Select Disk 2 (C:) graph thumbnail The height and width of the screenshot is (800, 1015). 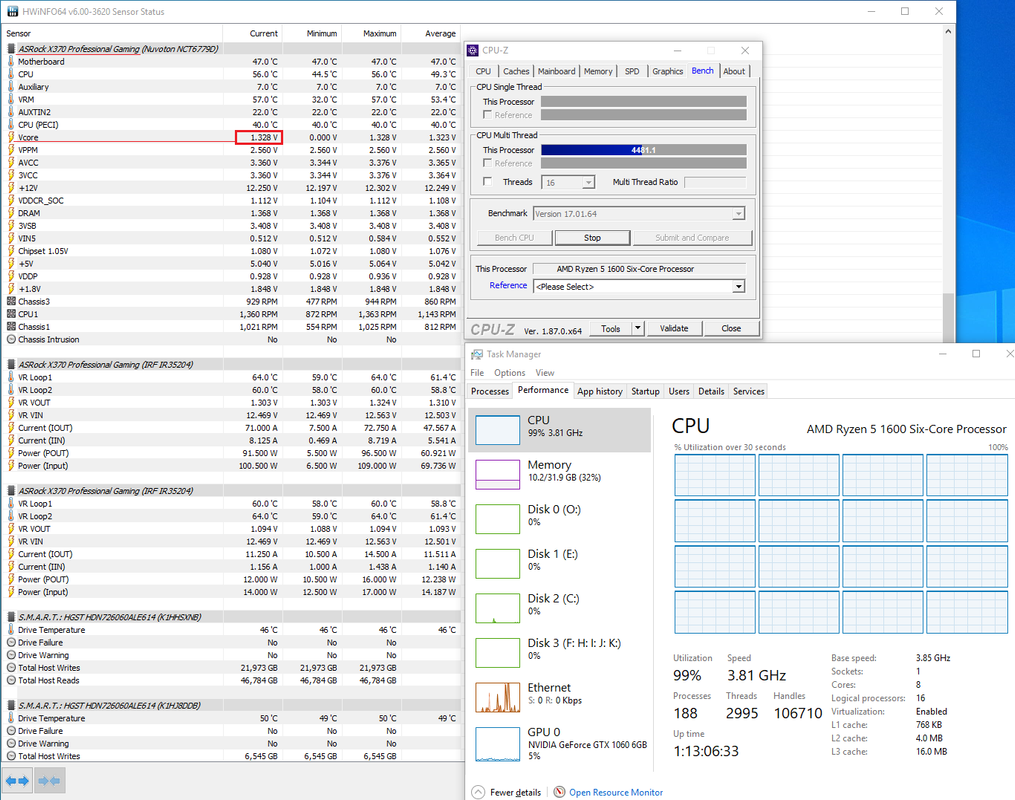coord(497,608)
